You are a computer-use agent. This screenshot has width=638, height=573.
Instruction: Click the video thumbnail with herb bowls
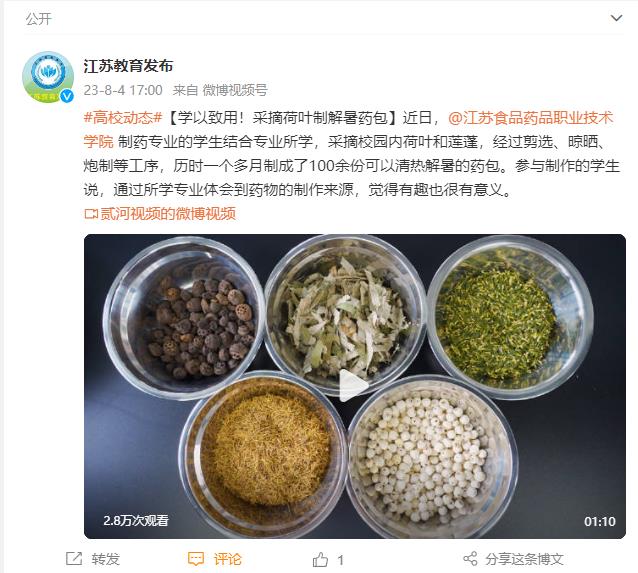355,386
